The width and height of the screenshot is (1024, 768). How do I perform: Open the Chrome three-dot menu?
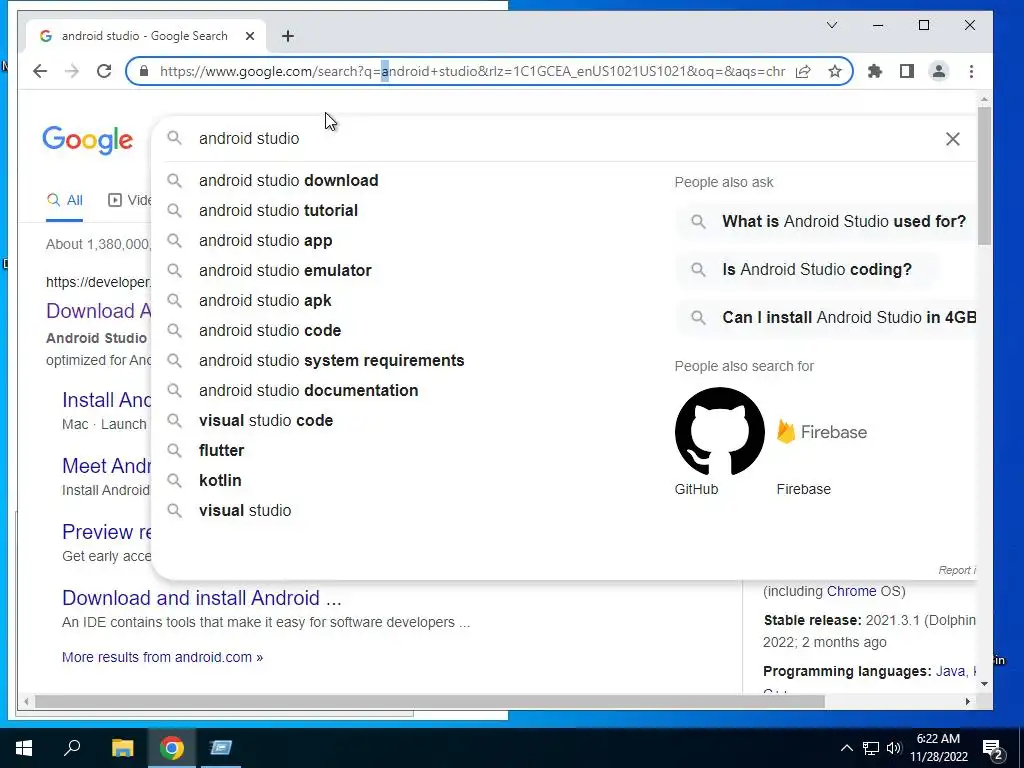click(971, 71)
